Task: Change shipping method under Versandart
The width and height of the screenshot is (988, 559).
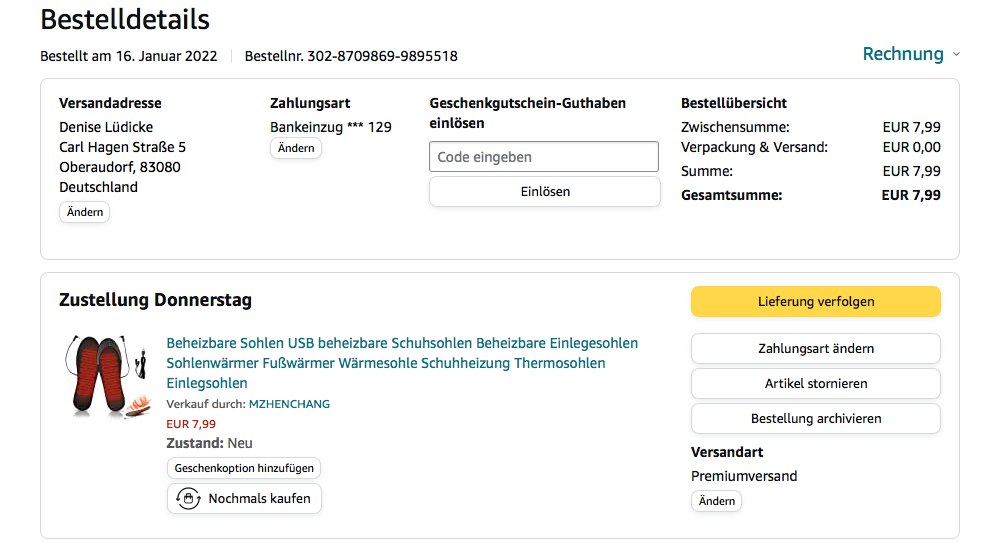Action: click(716, 501)
